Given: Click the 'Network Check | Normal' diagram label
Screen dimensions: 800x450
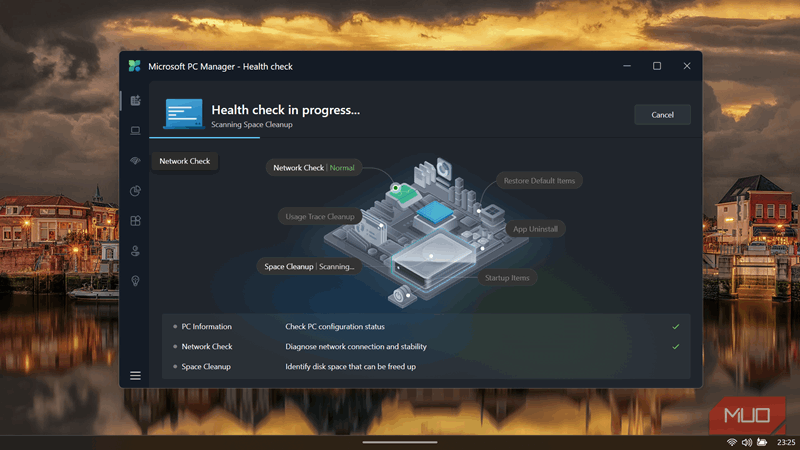Looking at the screenshot, I should (314, 168).
